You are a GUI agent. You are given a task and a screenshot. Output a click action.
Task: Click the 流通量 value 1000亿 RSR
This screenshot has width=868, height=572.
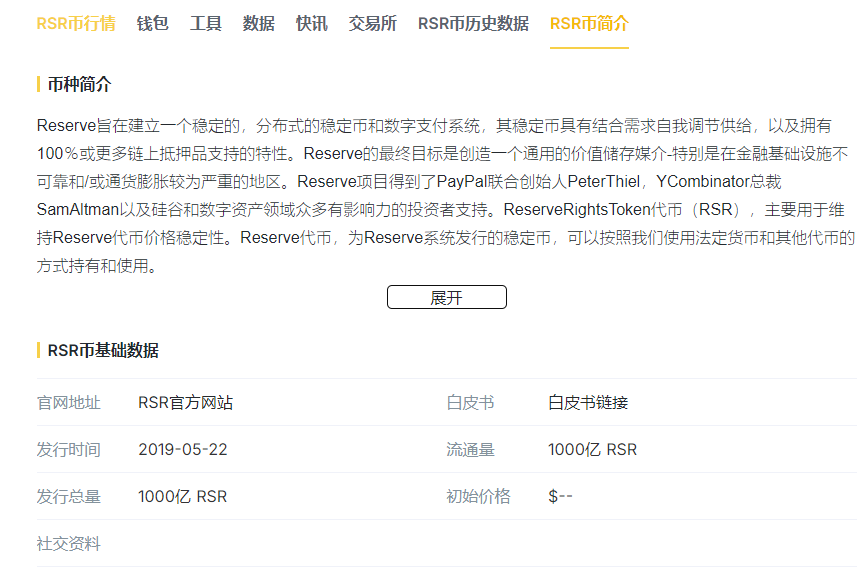click(x=592, y=450)
